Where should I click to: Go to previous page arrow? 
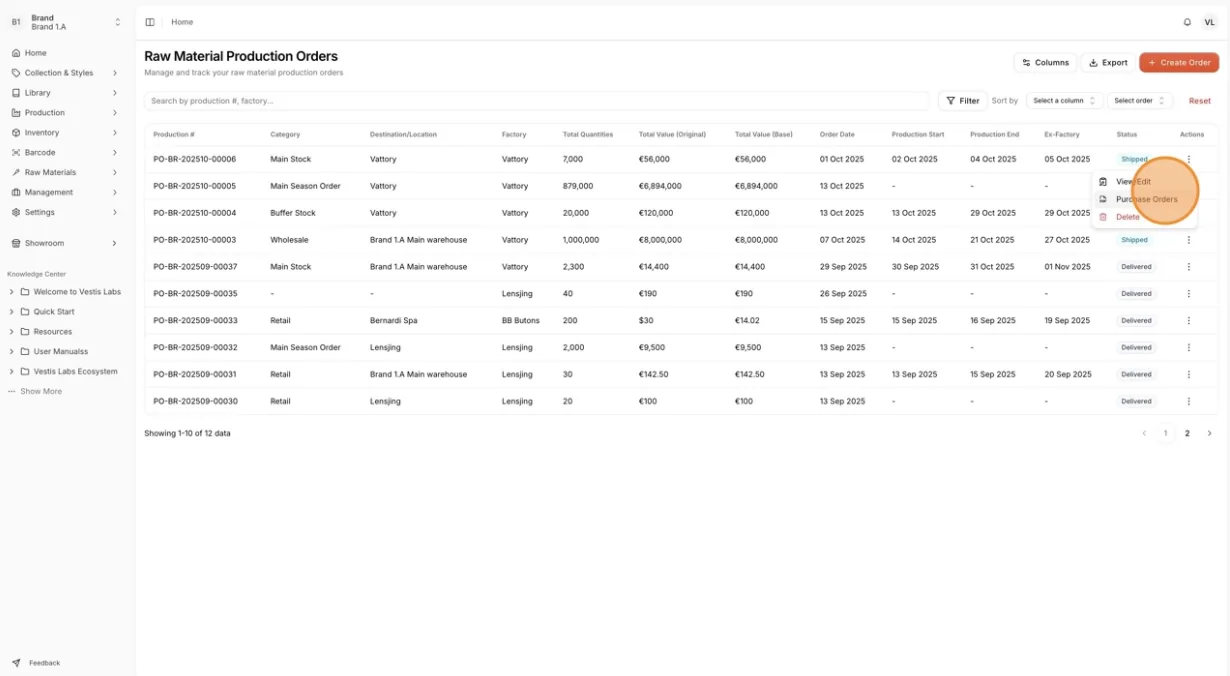pyautogui.click(x=1144, y=433)
